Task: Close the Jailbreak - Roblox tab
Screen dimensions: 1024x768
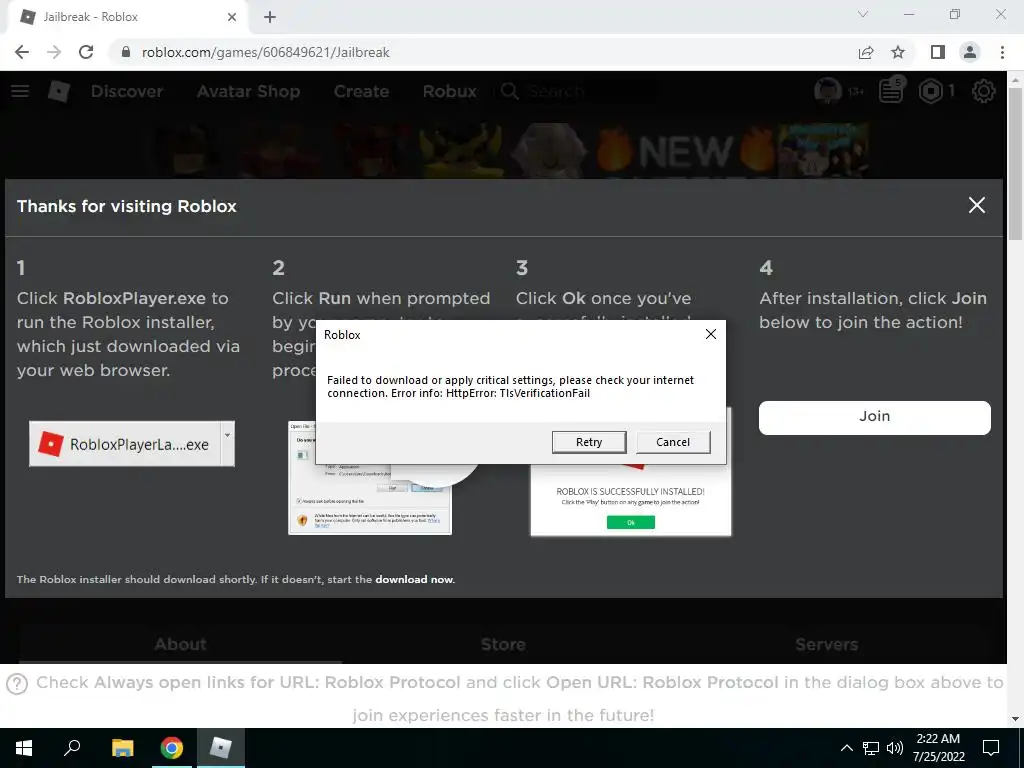Action: coord(232,17)
